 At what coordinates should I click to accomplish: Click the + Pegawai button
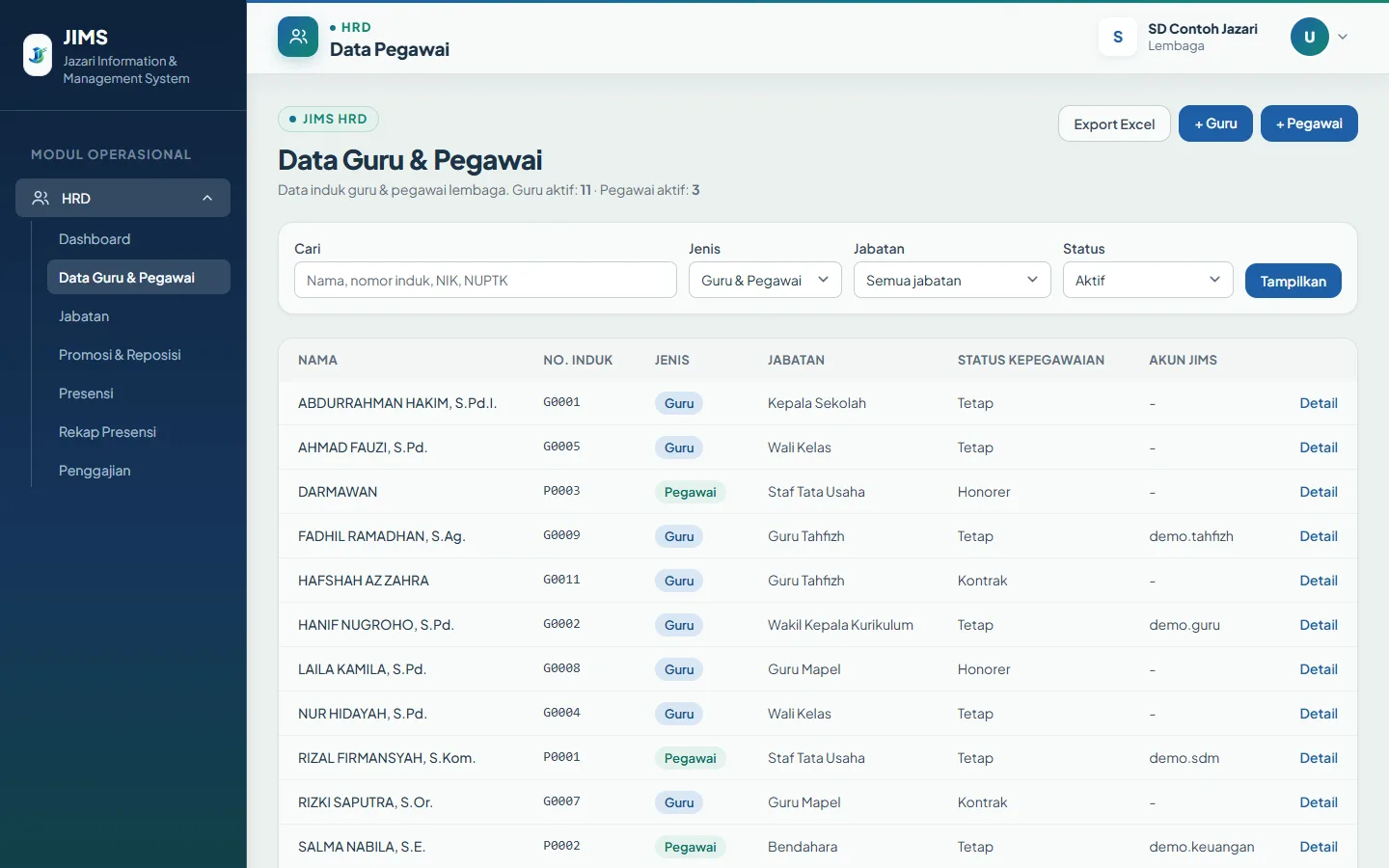tap(1309, 123)
